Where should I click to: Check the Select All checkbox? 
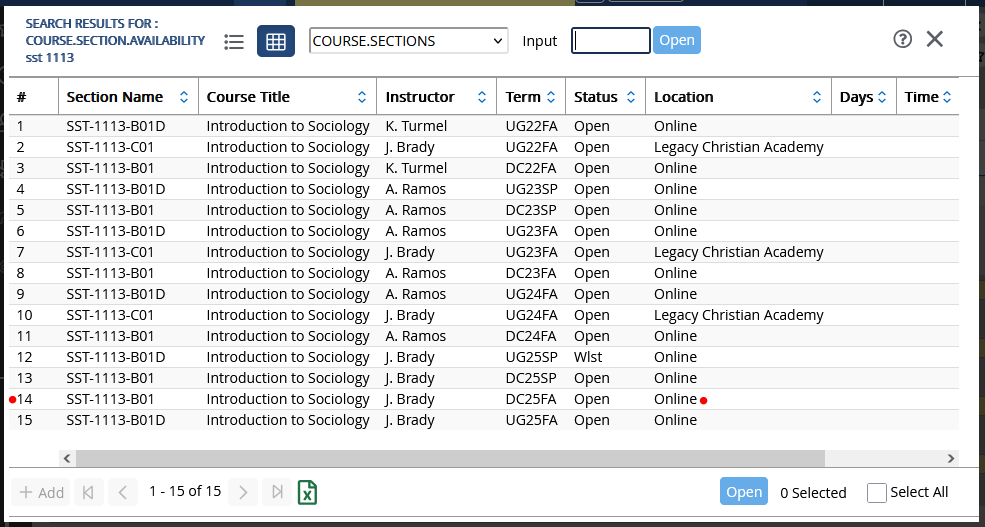point(877,492)
